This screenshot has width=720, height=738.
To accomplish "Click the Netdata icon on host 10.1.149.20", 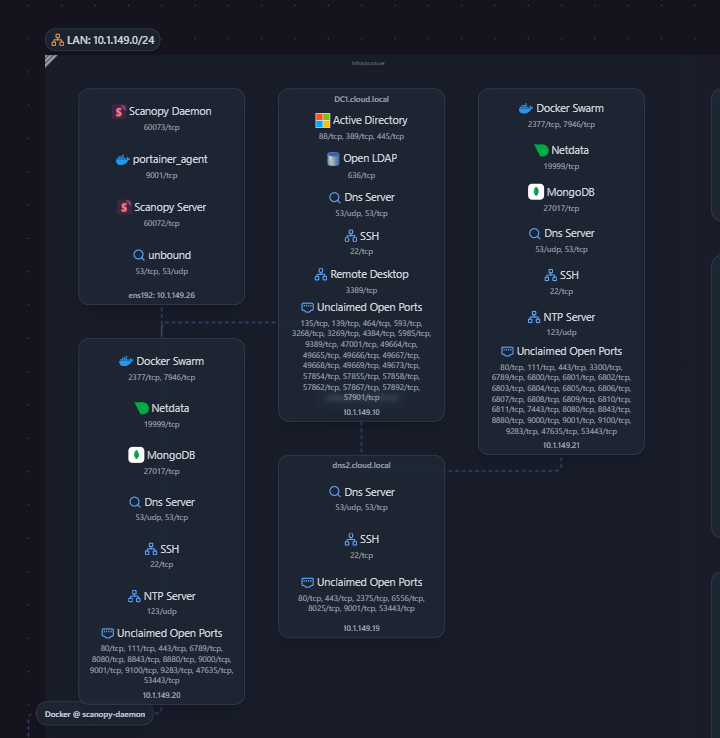I will tap(142, 408).
